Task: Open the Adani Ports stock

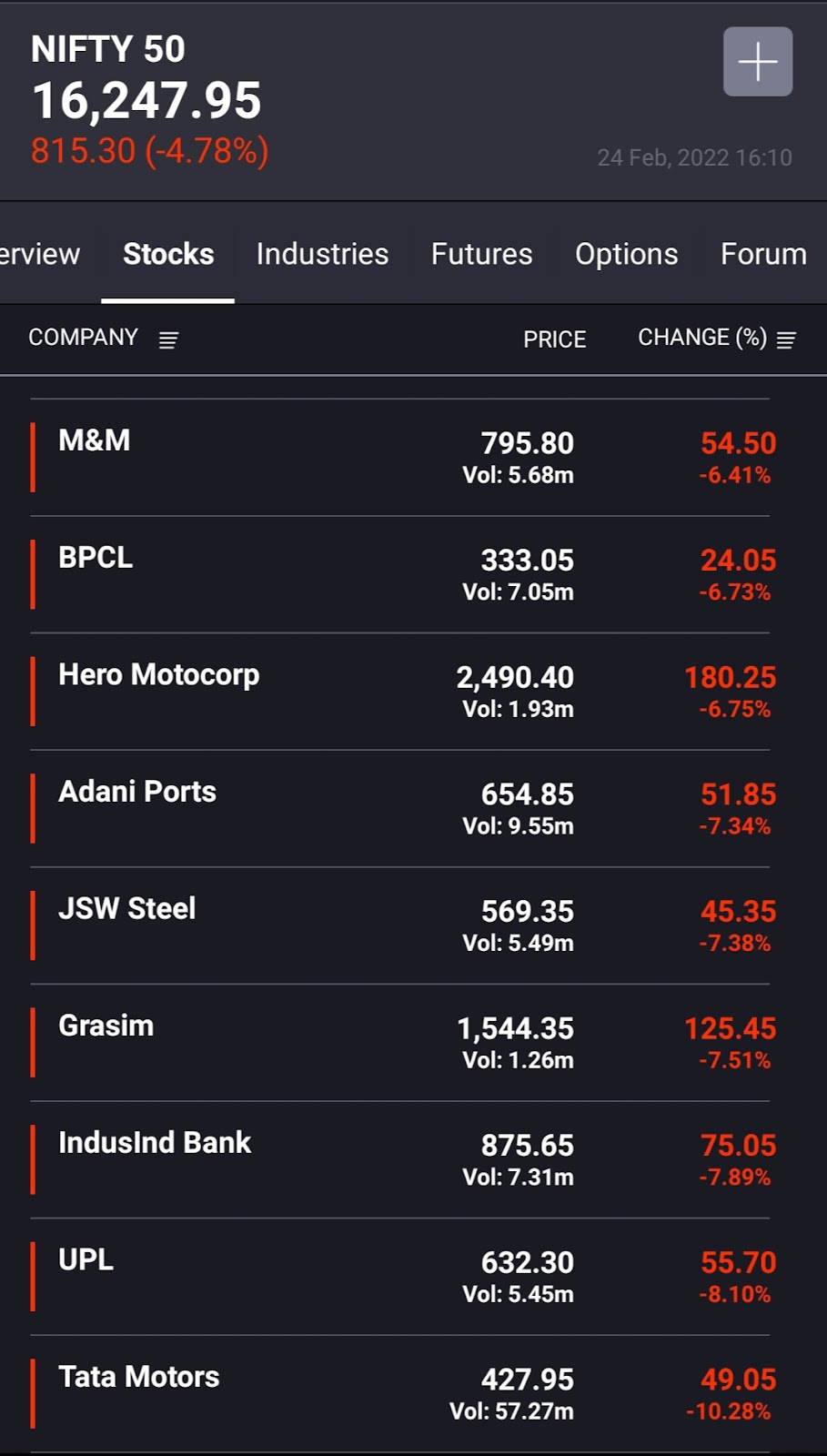Action: 137,792
